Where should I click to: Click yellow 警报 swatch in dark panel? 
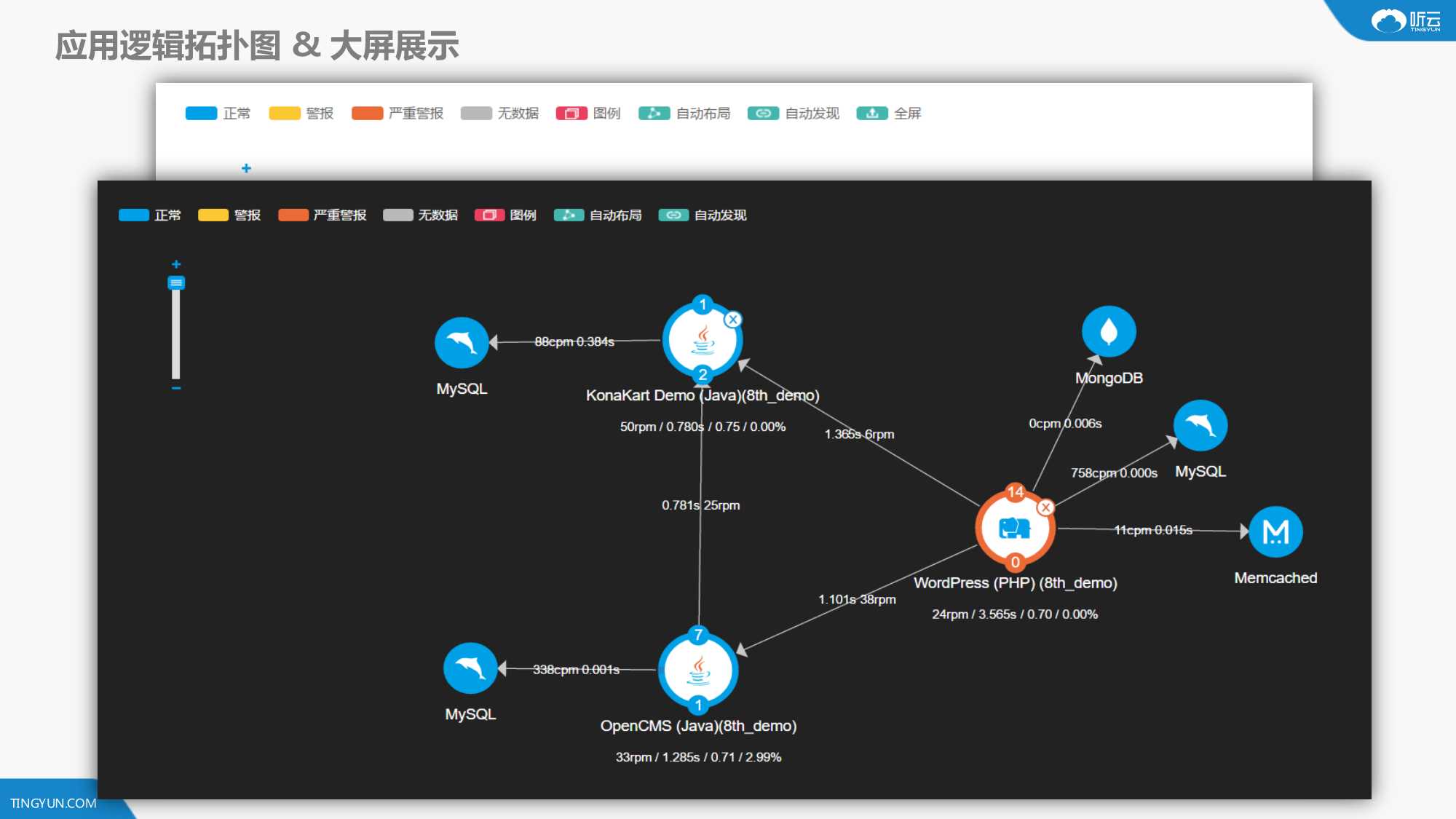pyautogui.click(x=213, y=215)
